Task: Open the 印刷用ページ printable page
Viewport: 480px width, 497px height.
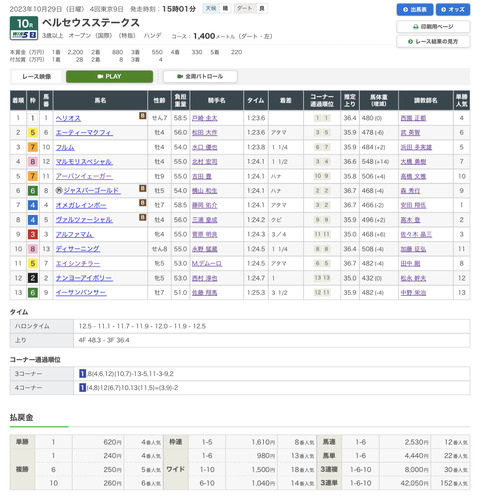Action: pyautogui.click(x=433, y=27)
